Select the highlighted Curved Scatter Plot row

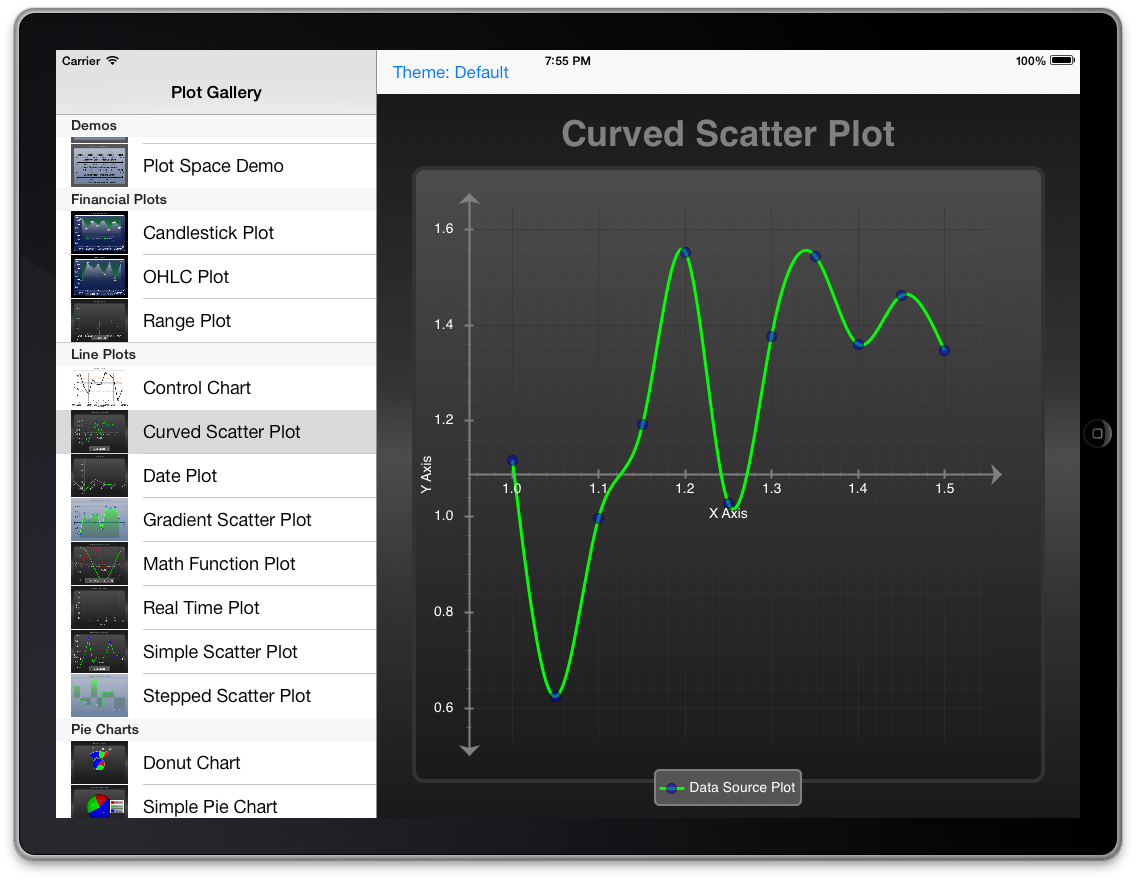[x=222, y=432]
